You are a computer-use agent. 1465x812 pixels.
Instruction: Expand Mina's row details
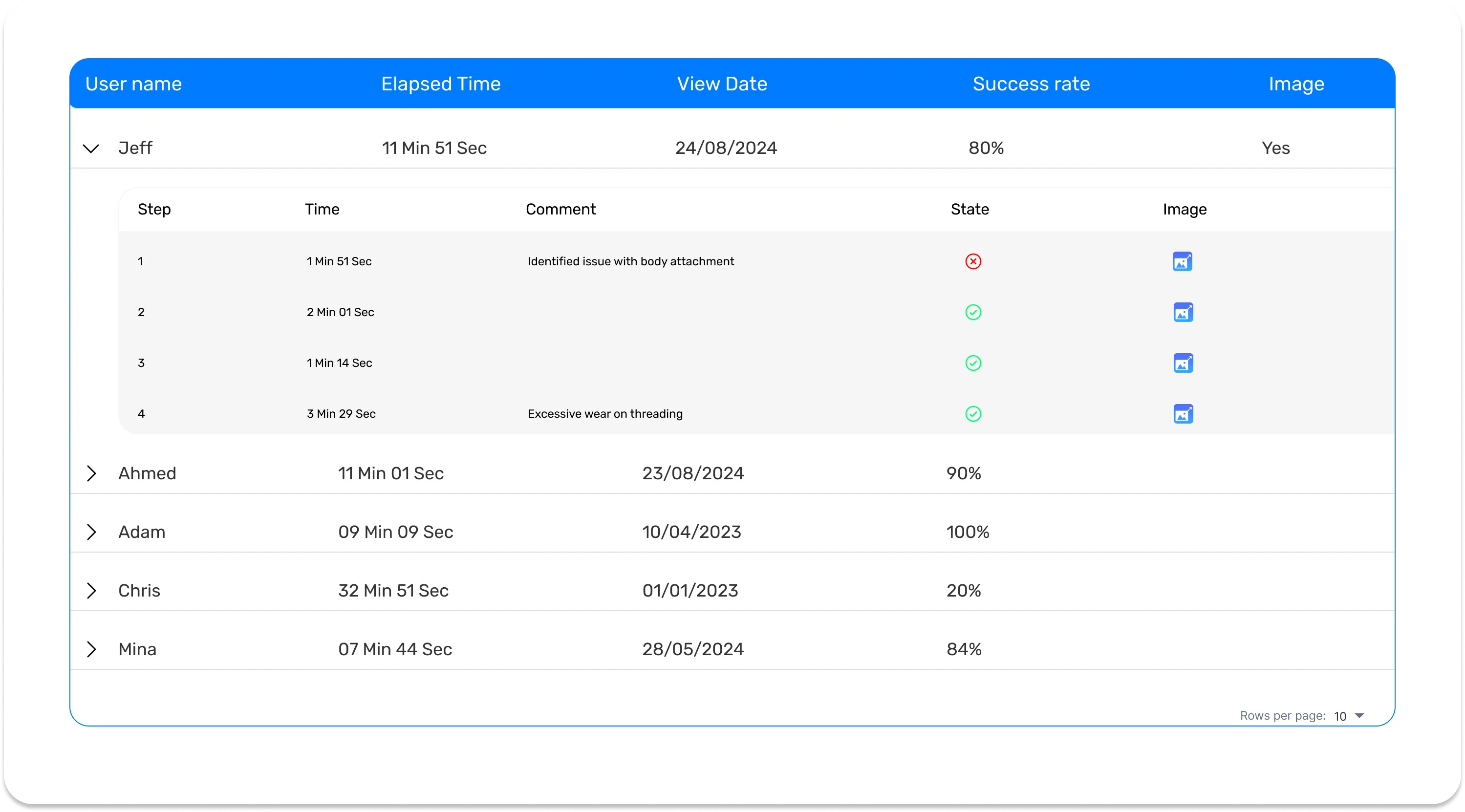(x=91, y=649)
